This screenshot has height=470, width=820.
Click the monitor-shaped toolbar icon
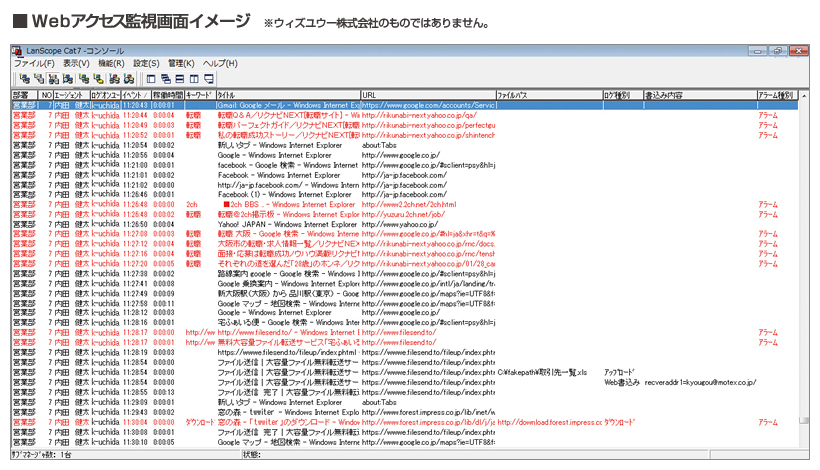pos(209,79)
